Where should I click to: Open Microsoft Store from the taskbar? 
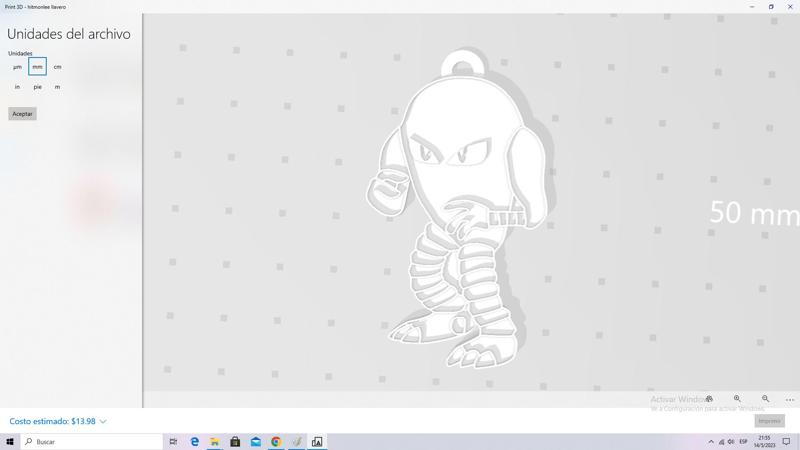click(x=235, y=442)
